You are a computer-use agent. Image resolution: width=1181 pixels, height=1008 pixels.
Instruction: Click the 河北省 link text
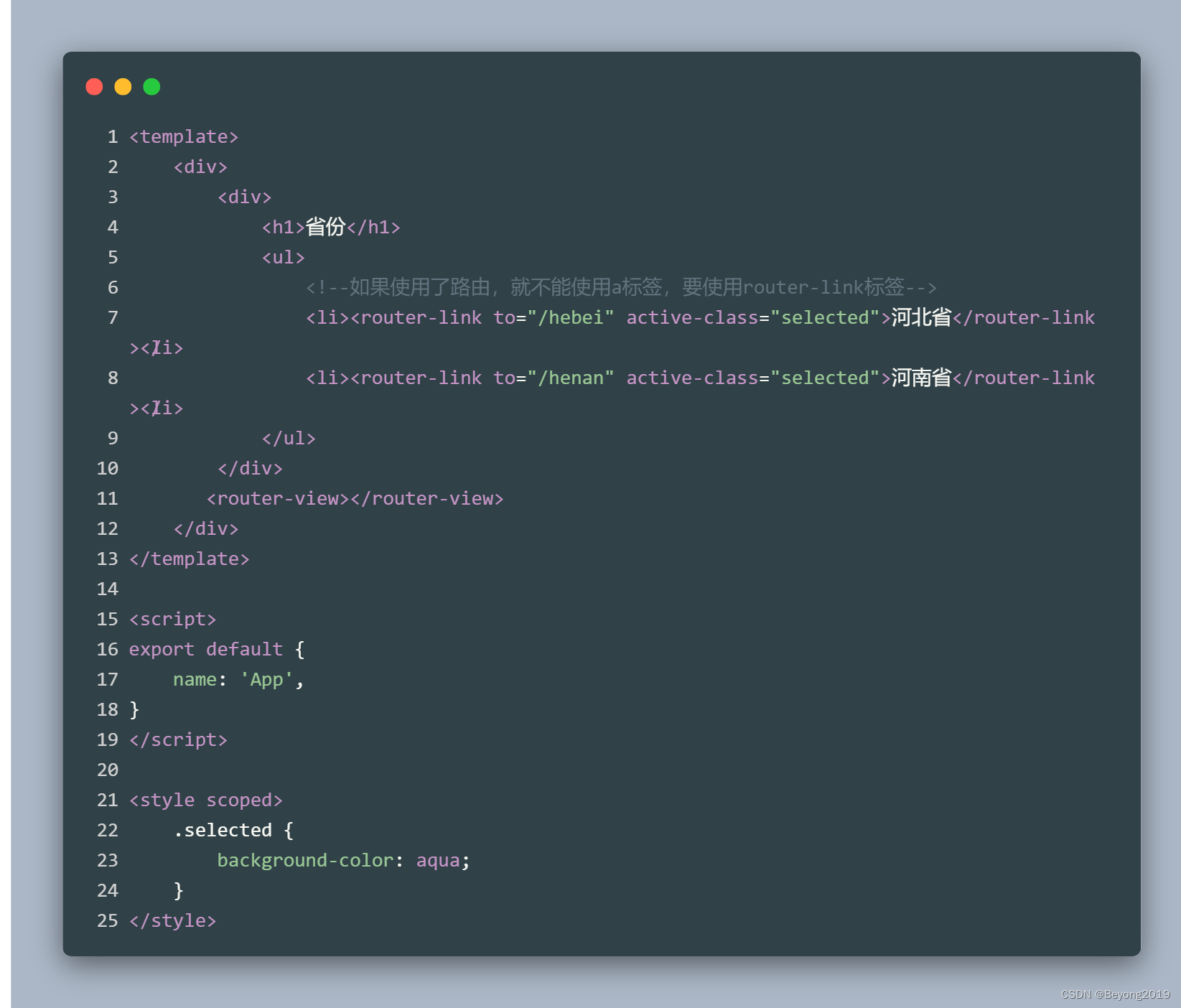pos(921,317)
